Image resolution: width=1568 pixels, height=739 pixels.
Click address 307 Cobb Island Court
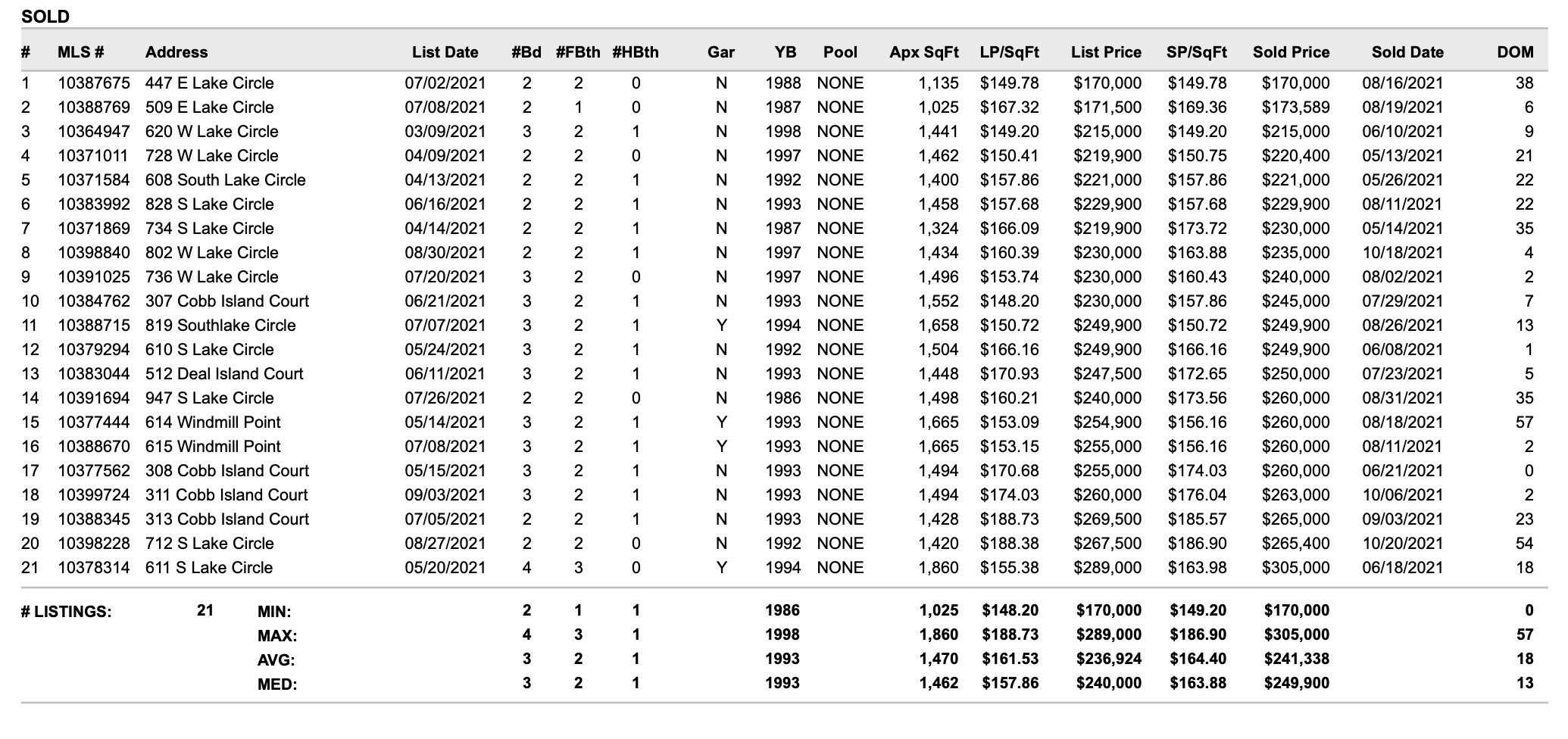click(227, 301)
